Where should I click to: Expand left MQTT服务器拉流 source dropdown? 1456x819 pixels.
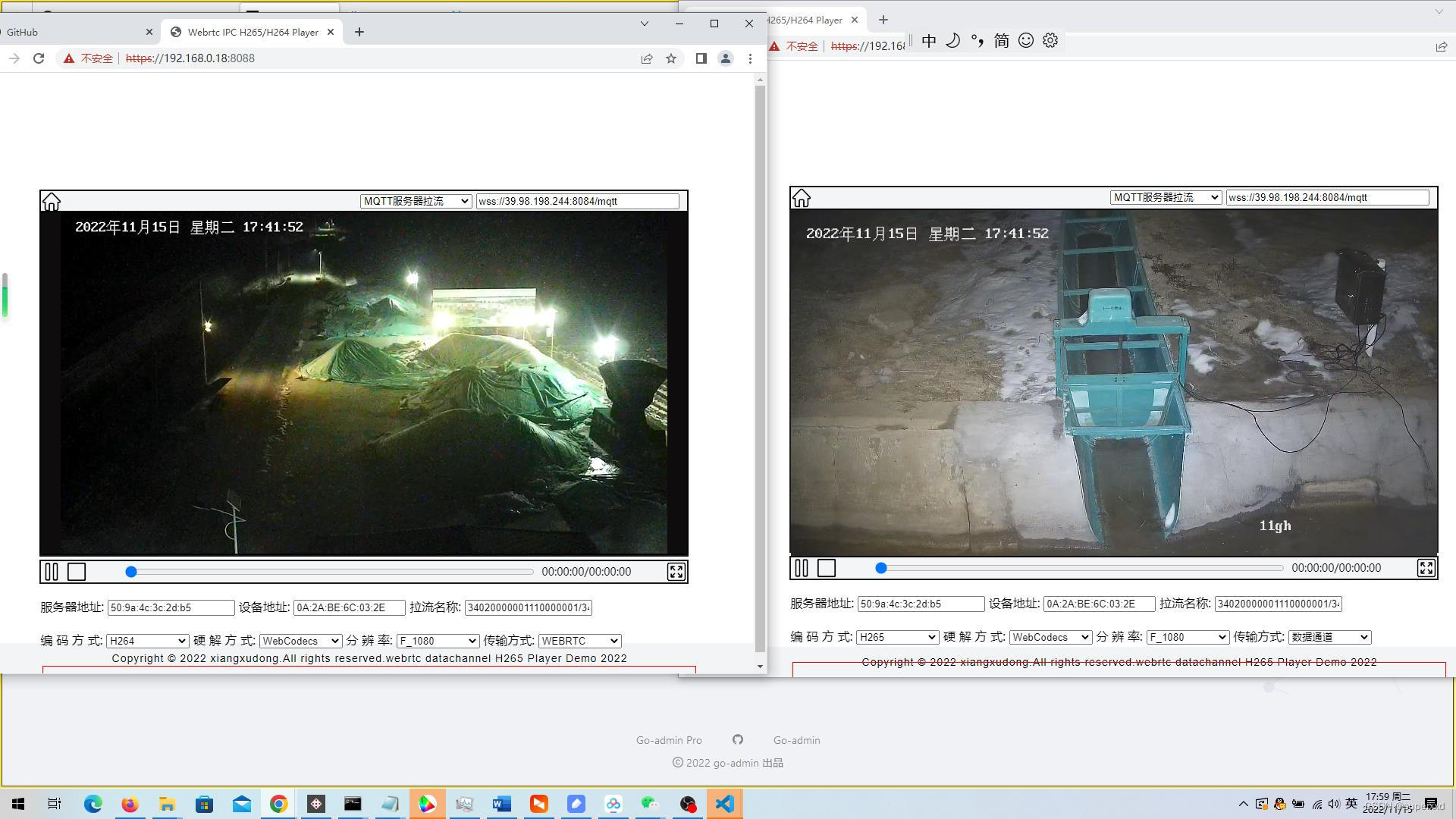416,201
